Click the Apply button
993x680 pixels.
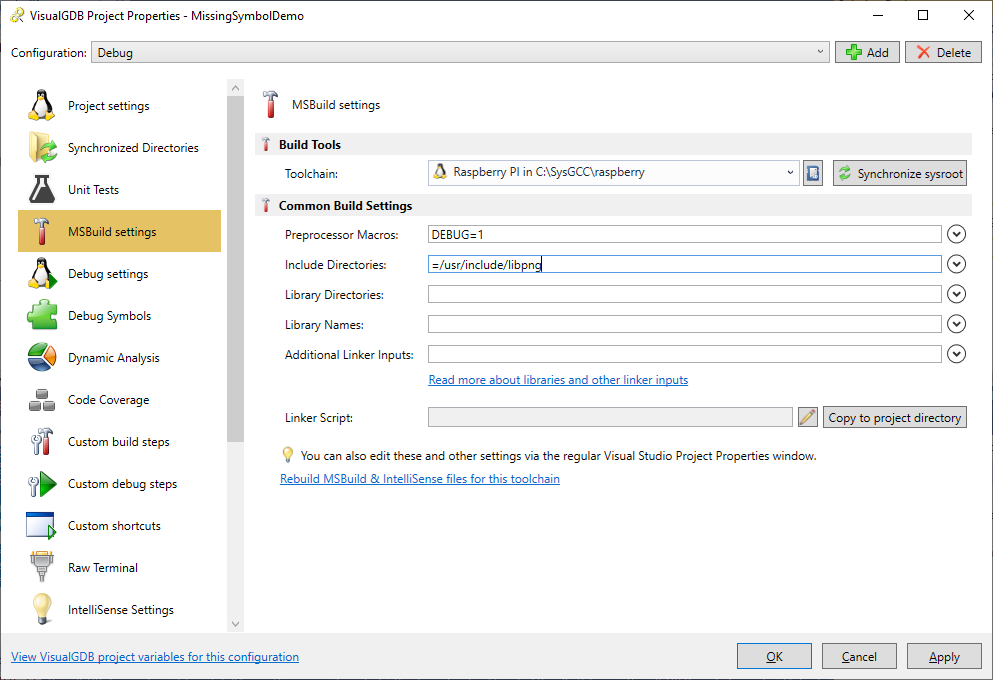tap(944, 657)
